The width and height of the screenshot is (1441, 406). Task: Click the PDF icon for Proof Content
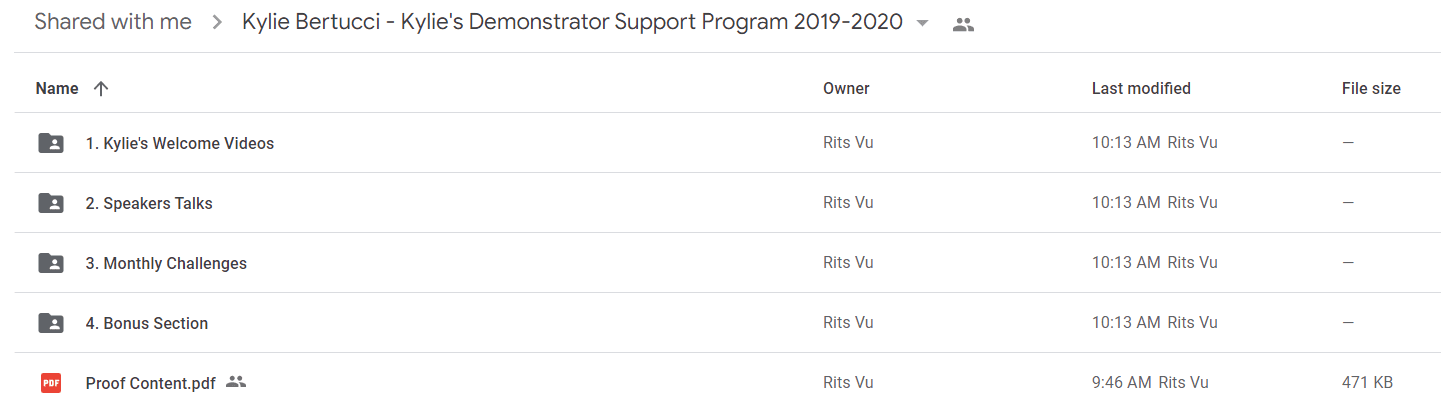(x=51, y=382)
